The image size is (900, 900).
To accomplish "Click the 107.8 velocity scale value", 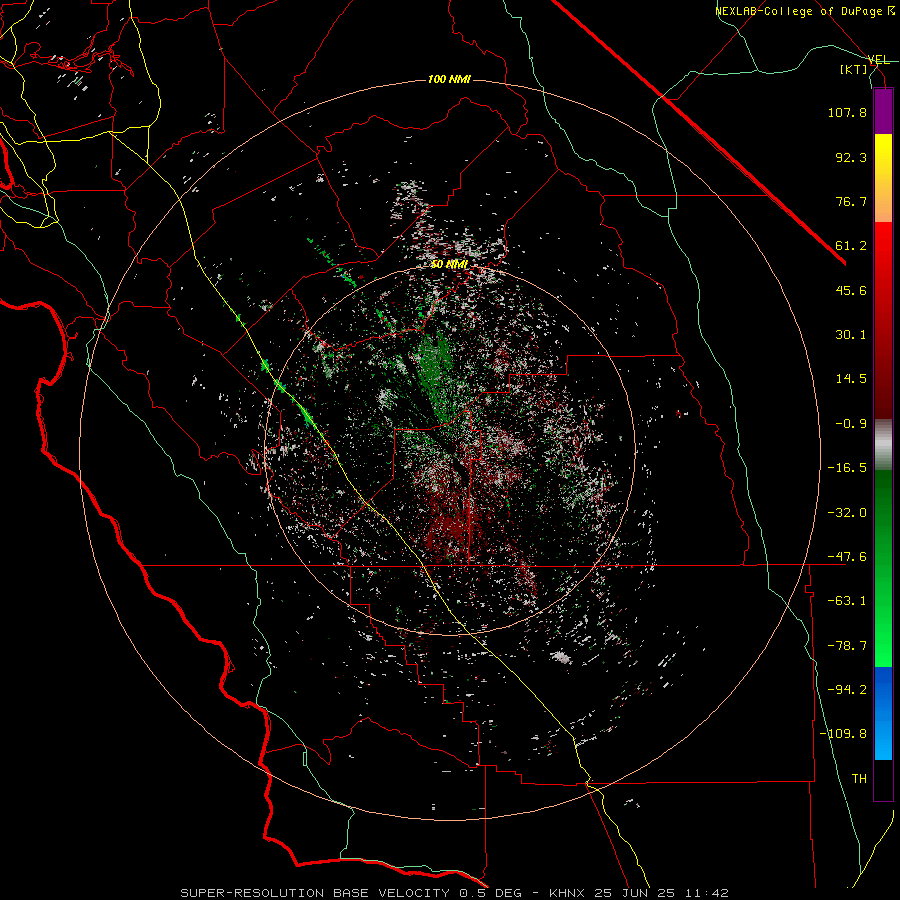I will coord(847,112).
